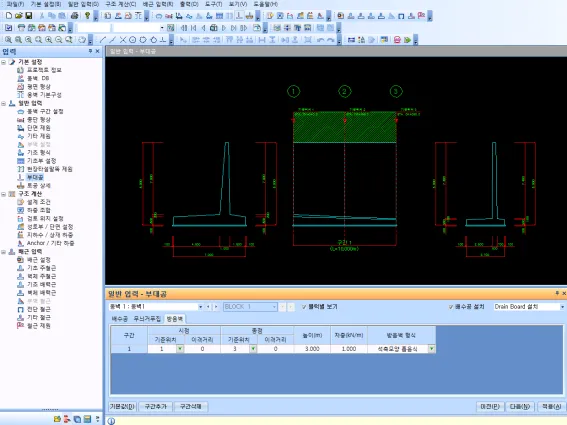Click the zoom out magnifier minus icon
567x425 pixels.
pyautogui.click(x=59, y=40)
